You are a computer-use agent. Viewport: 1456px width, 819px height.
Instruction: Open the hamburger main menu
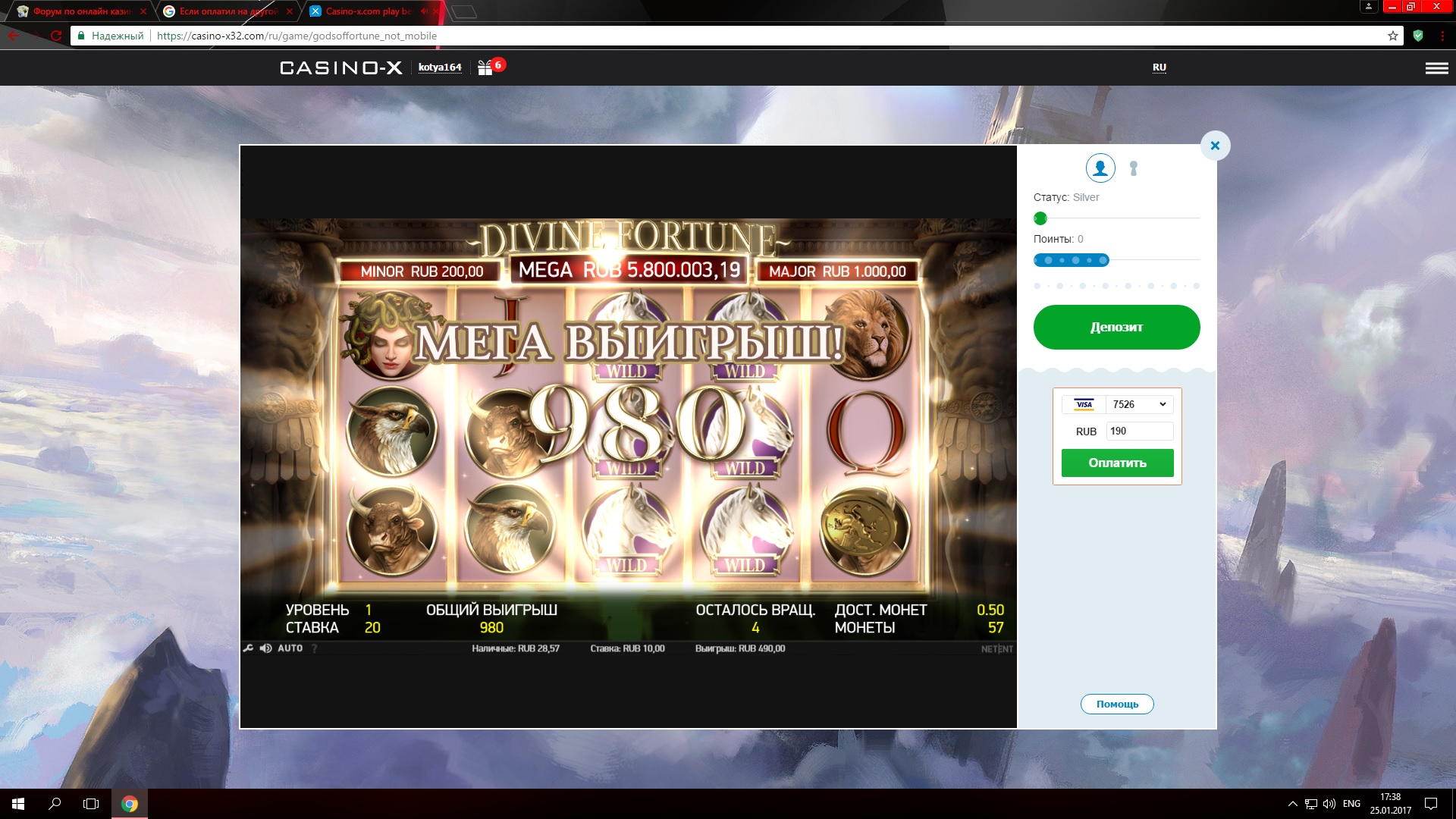click(x=1436, y=68)
